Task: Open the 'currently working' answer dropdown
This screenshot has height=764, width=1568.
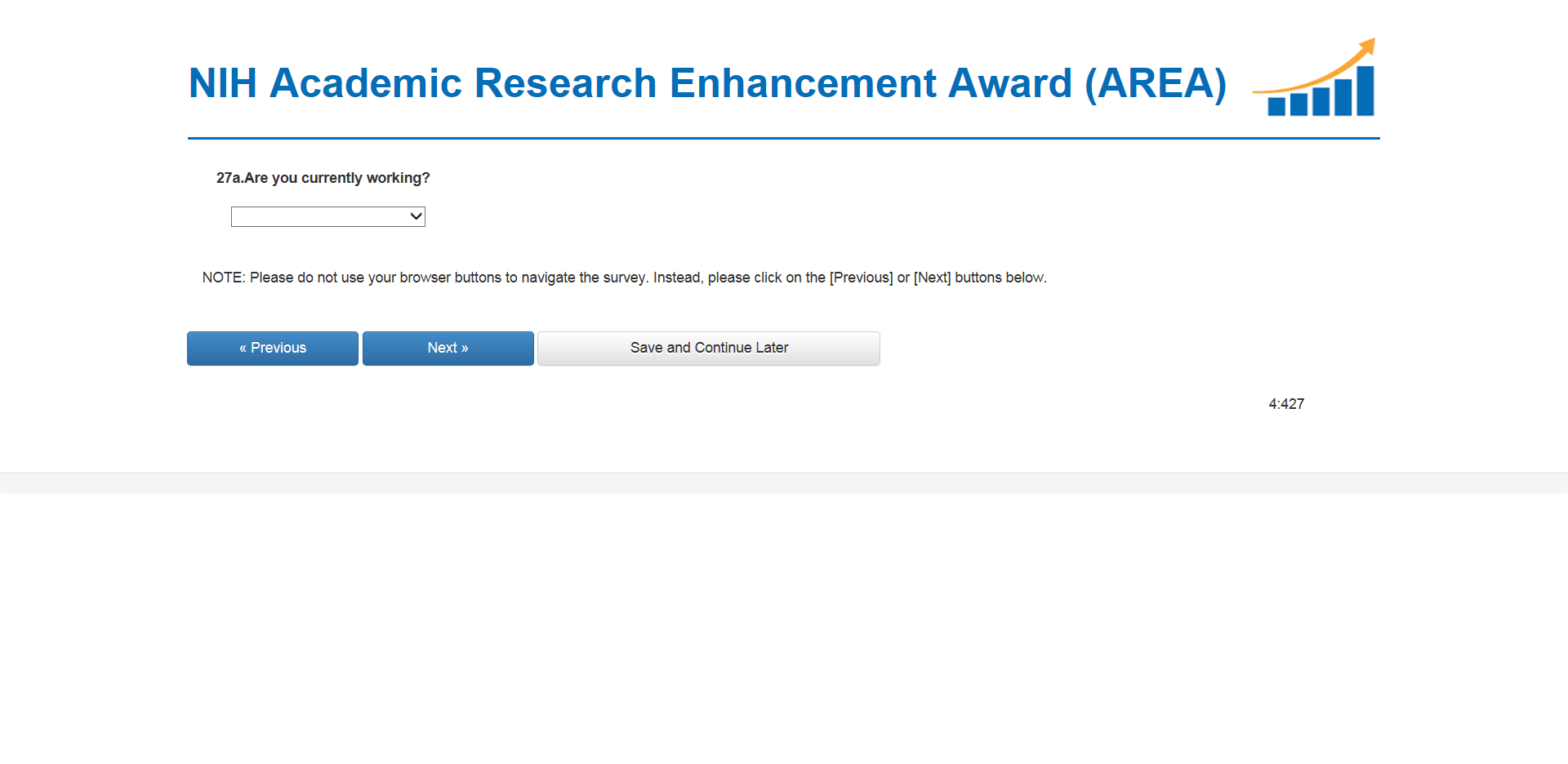Action: click(327, 216)
